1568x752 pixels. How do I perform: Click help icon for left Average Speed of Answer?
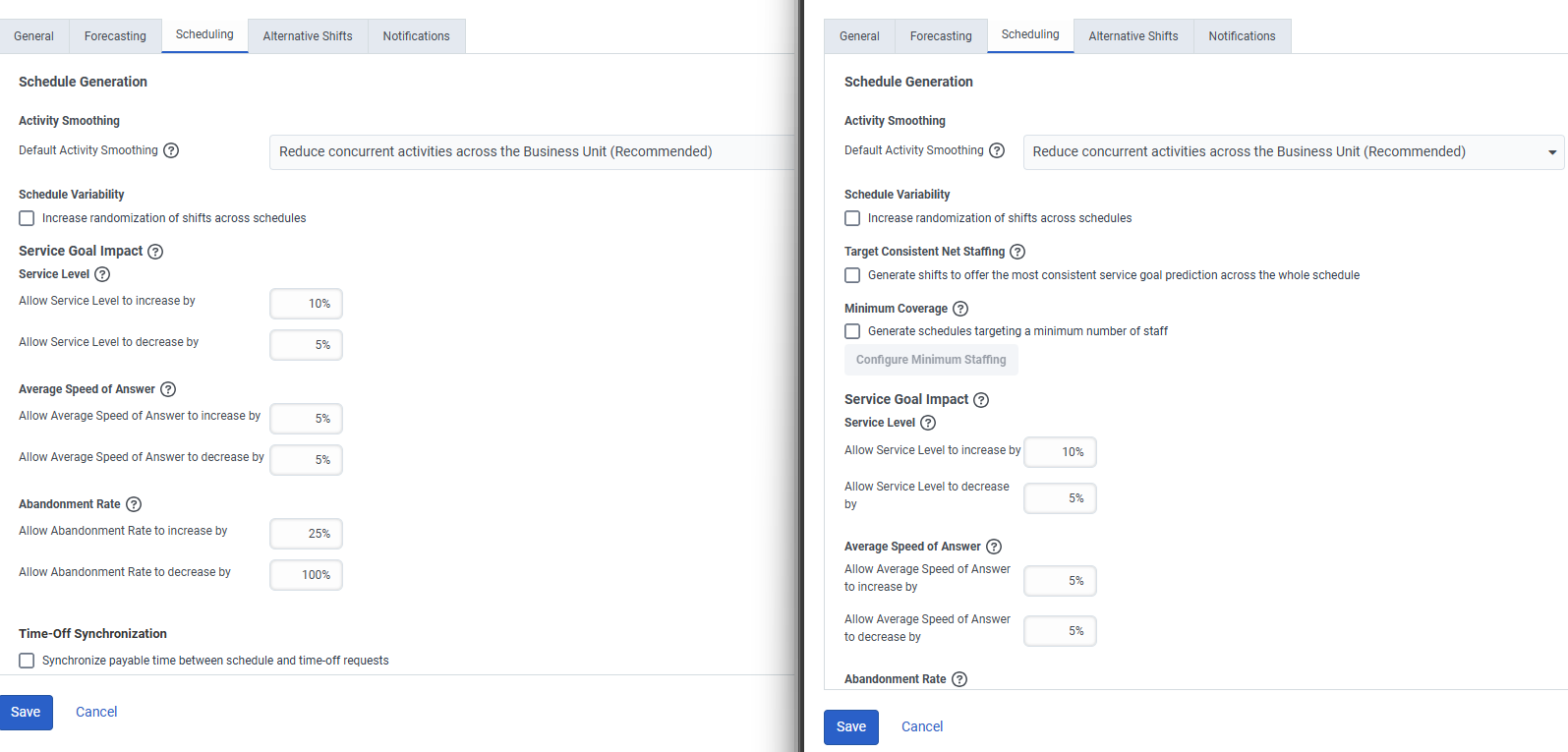[168, 389]
